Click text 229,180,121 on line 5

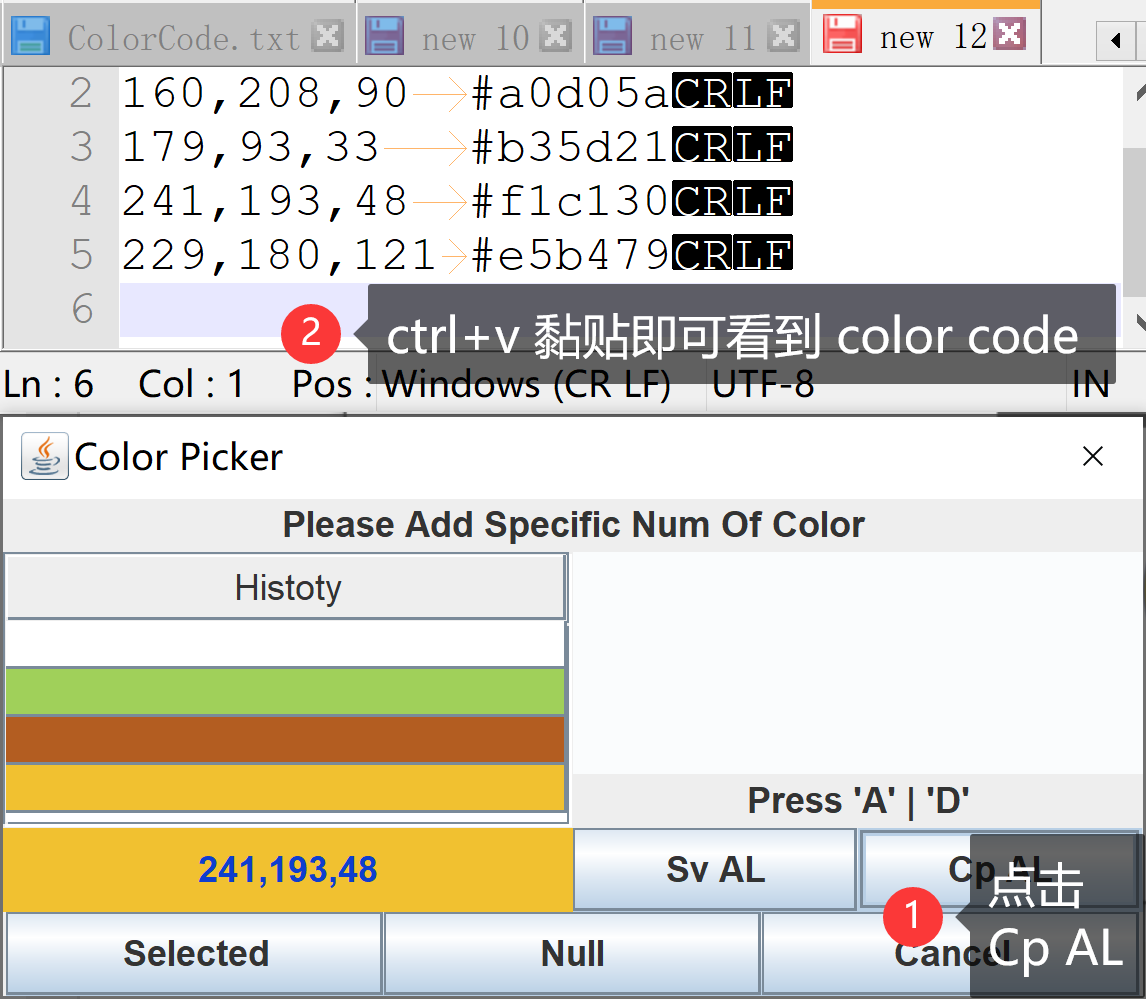pyautogui.click(x=278, y=255)
